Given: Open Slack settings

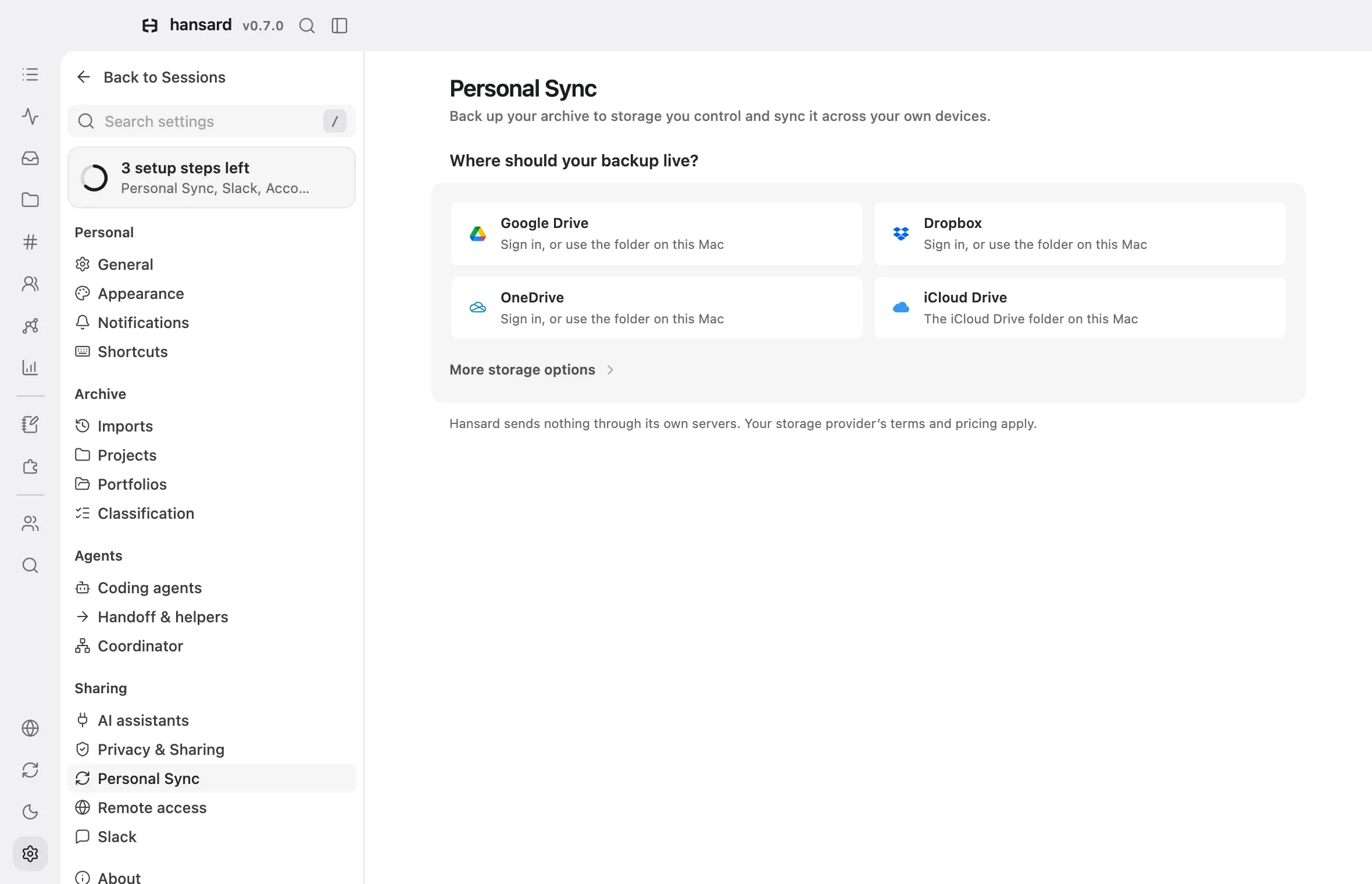Looking at the screenshot, I should 212,837.
